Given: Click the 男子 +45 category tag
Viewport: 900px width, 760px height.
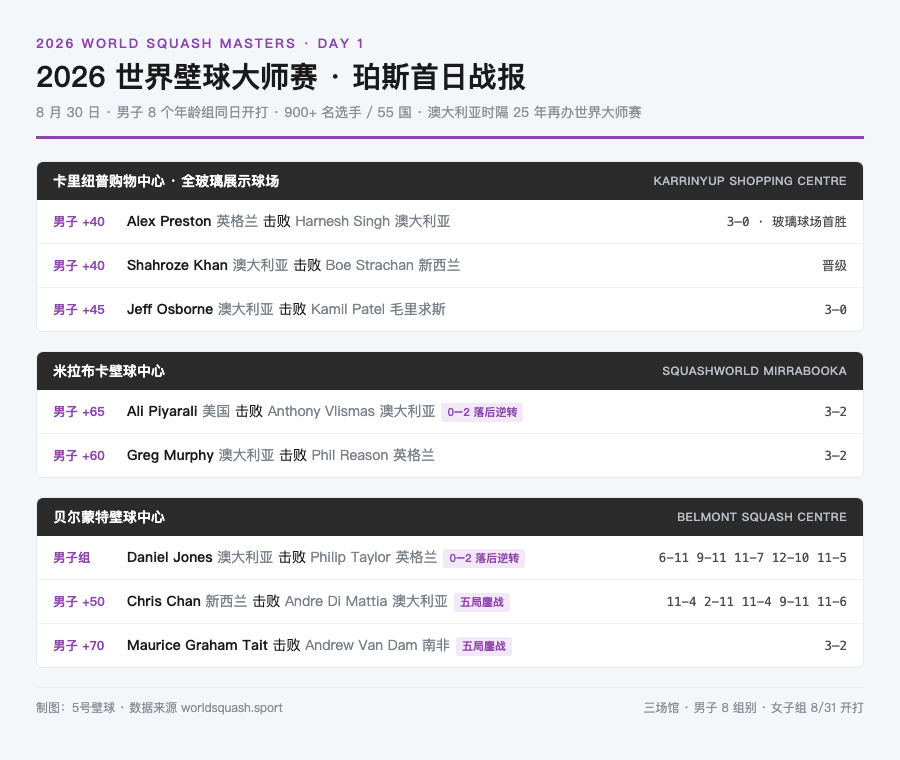Looking at the screenshot, I should pyautogui.click(x=79, y=310).
